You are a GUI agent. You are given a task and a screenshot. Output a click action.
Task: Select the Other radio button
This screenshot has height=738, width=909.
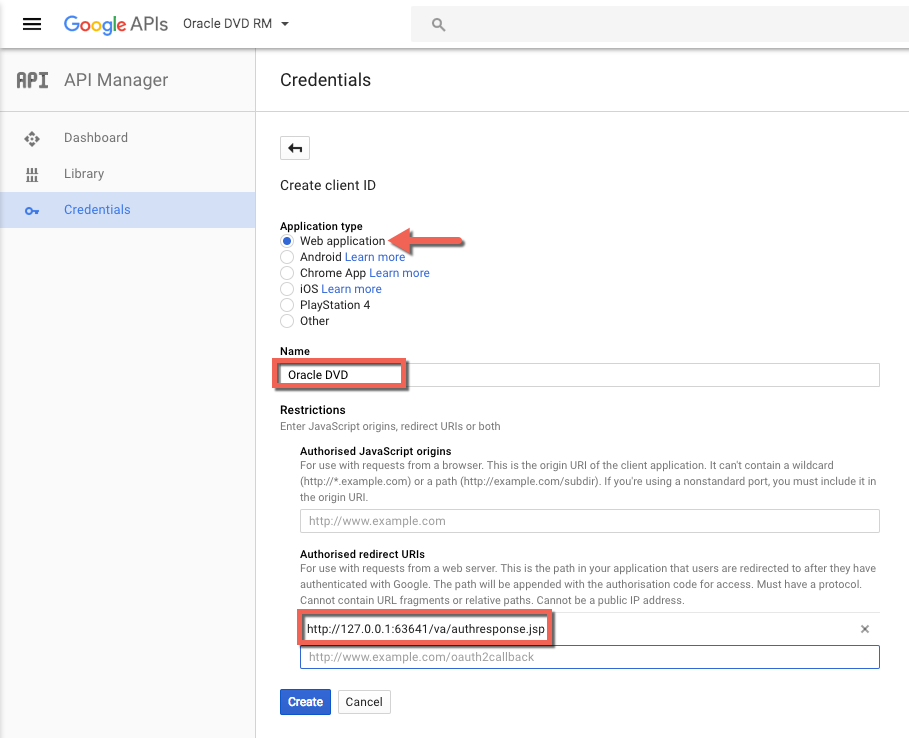(287, 321)
